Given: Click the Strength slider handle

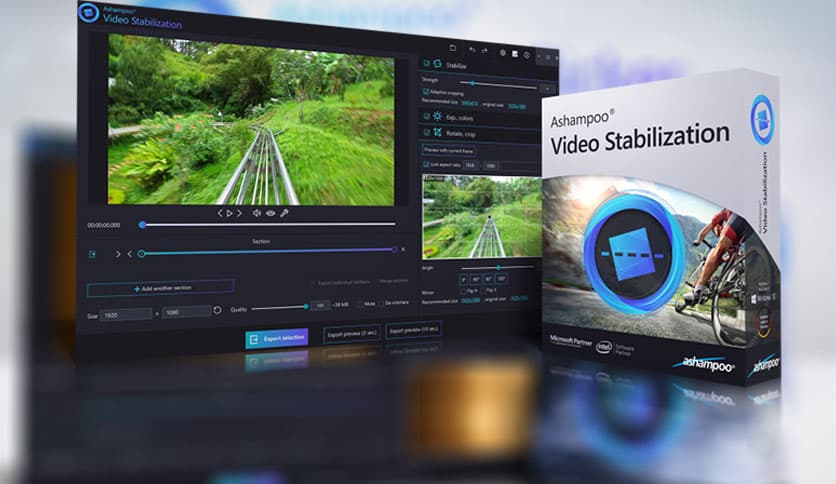Looking at the screenshot, I should [472, 83].
